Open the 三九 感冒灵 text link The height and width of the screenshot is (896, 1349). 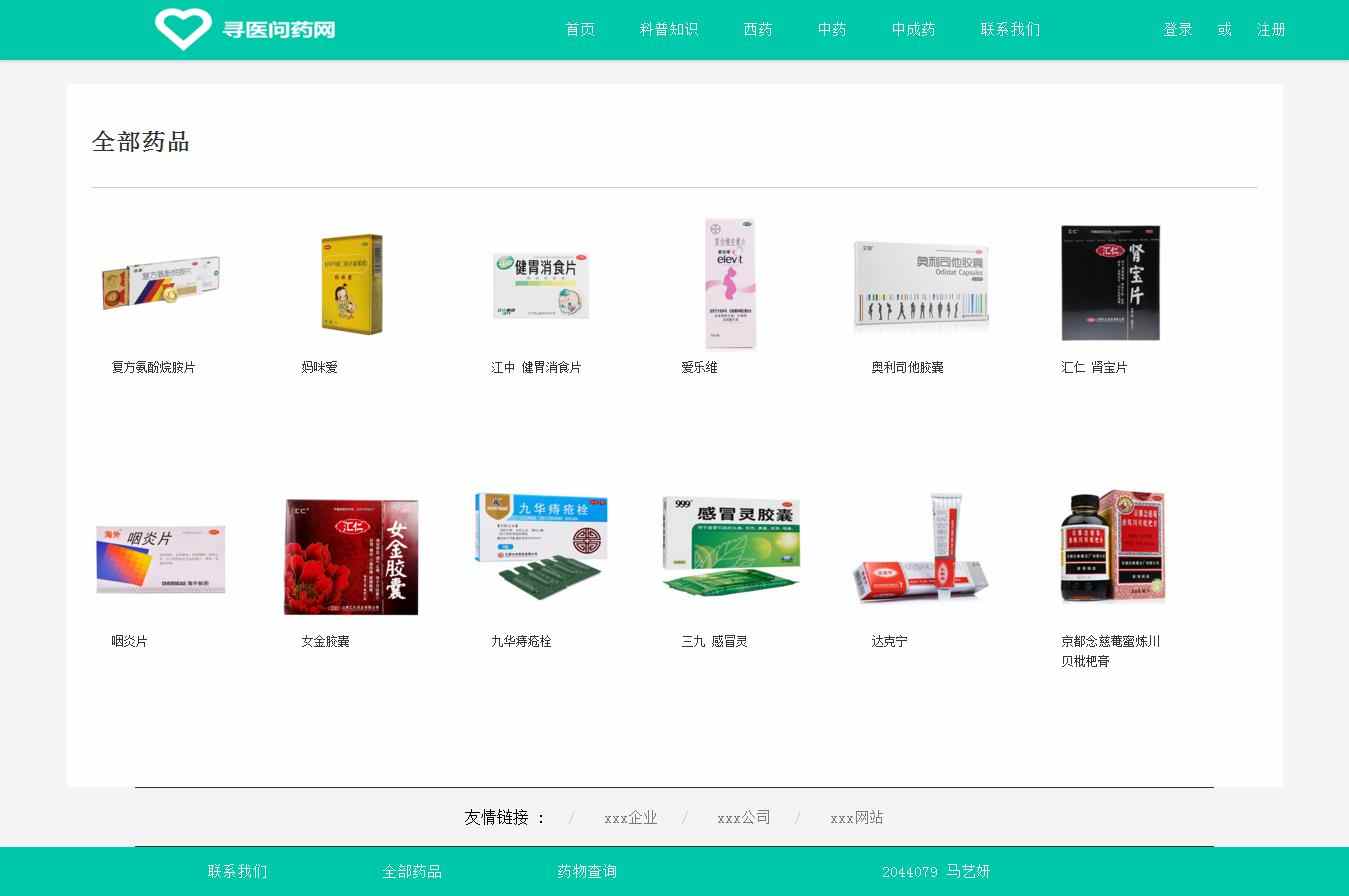pyautogui.click(x=714, y=642)
